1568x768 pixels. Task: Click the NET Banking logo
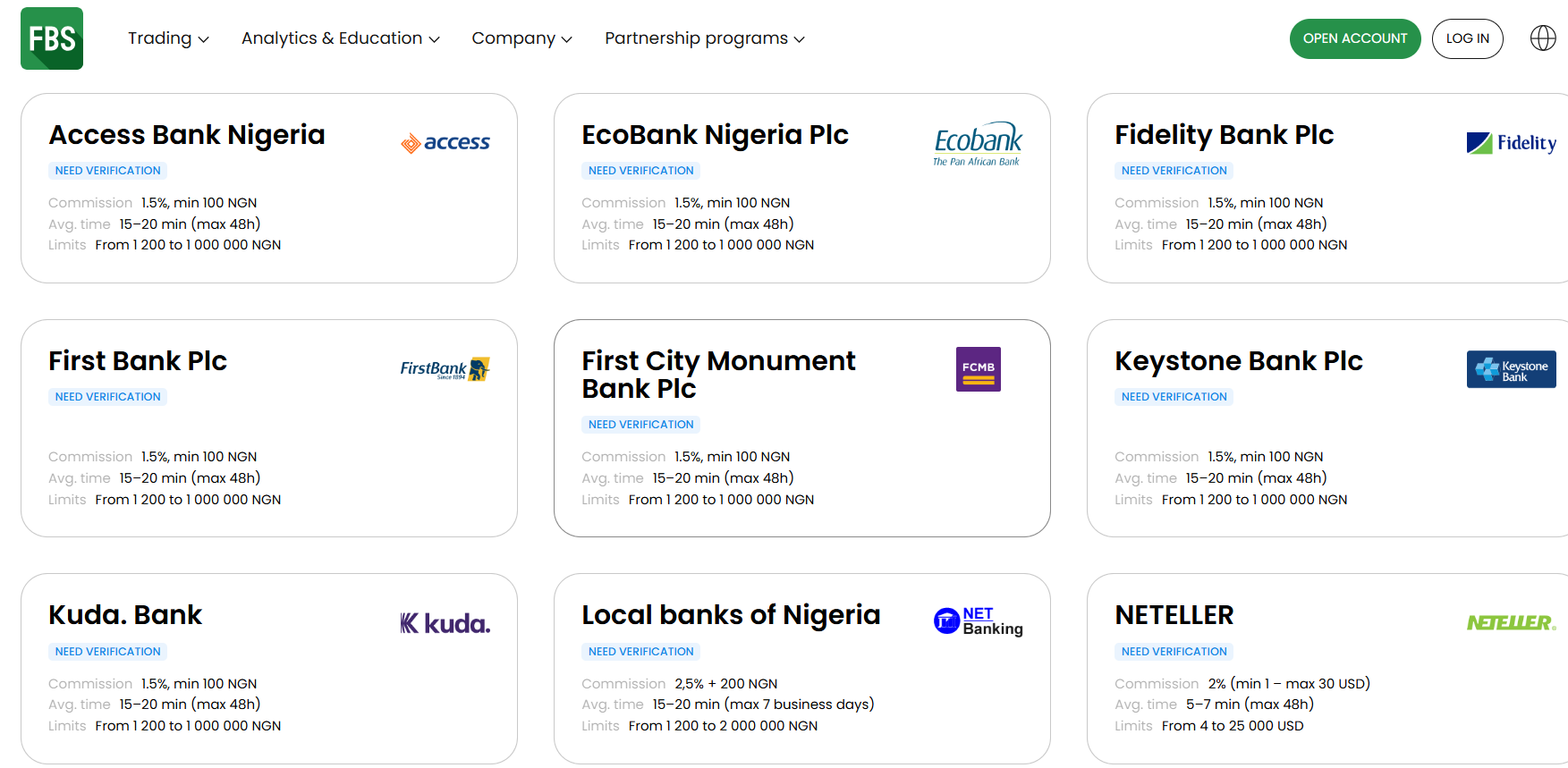pos(978,620)
